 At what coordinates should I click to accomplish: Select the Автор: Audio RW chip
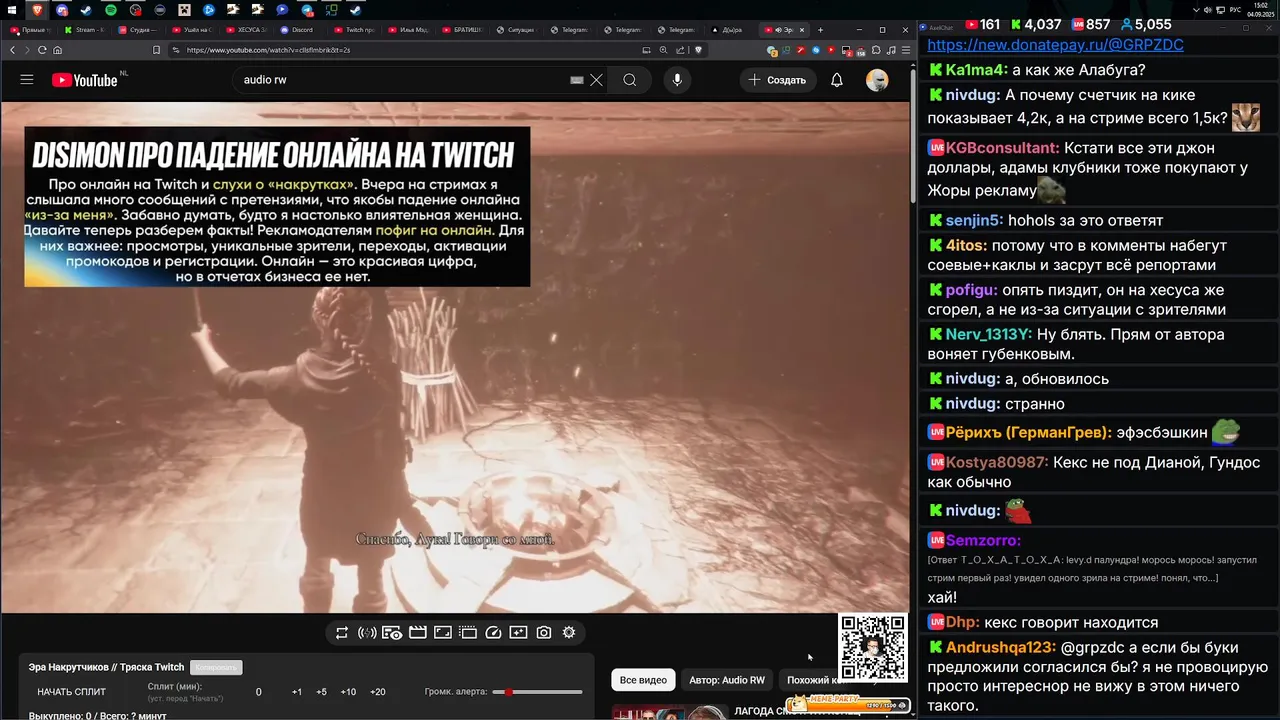[x=727, y=680]
